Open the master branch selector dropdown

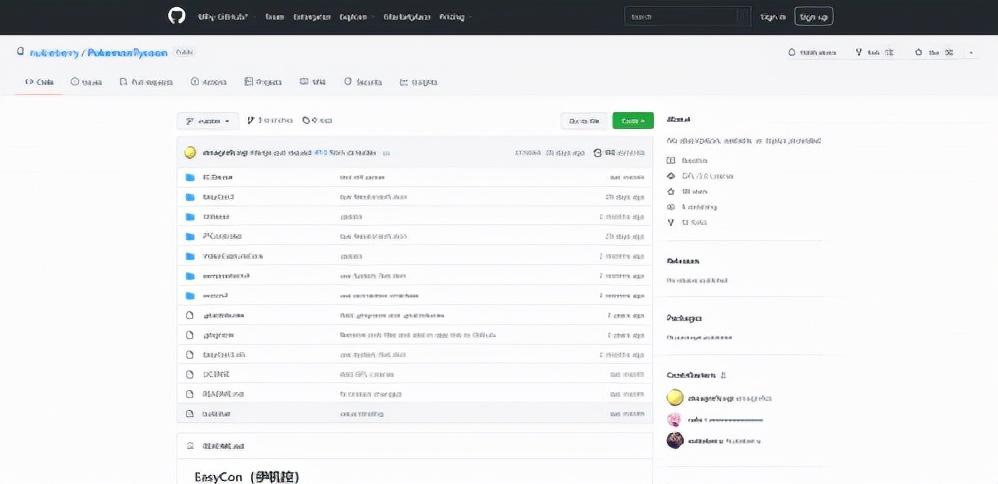208,121
